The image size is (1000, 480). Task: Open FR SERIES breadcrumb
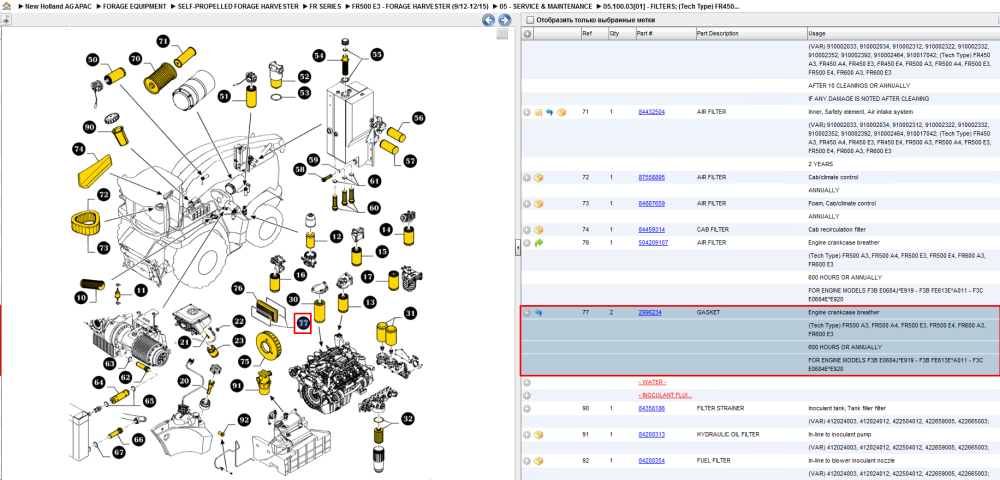[x=325, y=6]
